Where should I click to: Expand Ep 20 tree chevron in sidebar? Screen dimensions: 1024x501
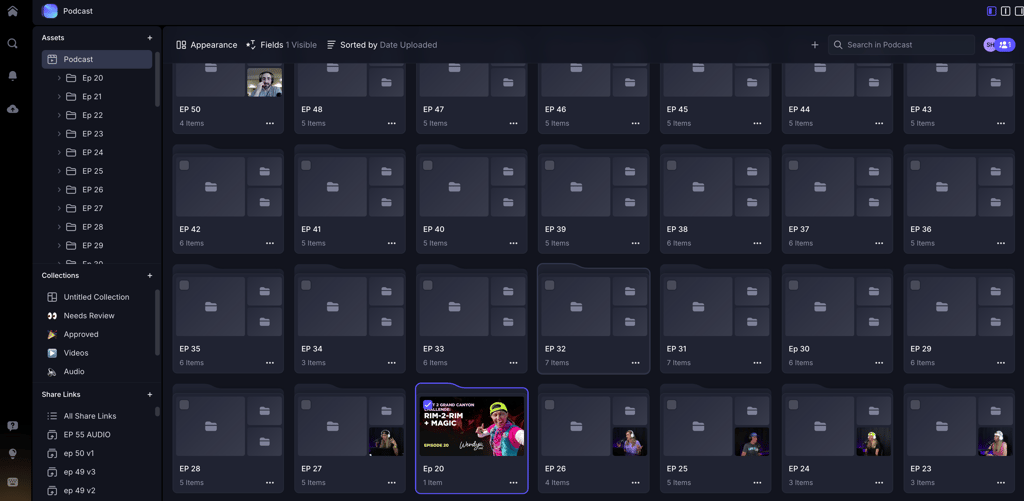coord(59,78)
